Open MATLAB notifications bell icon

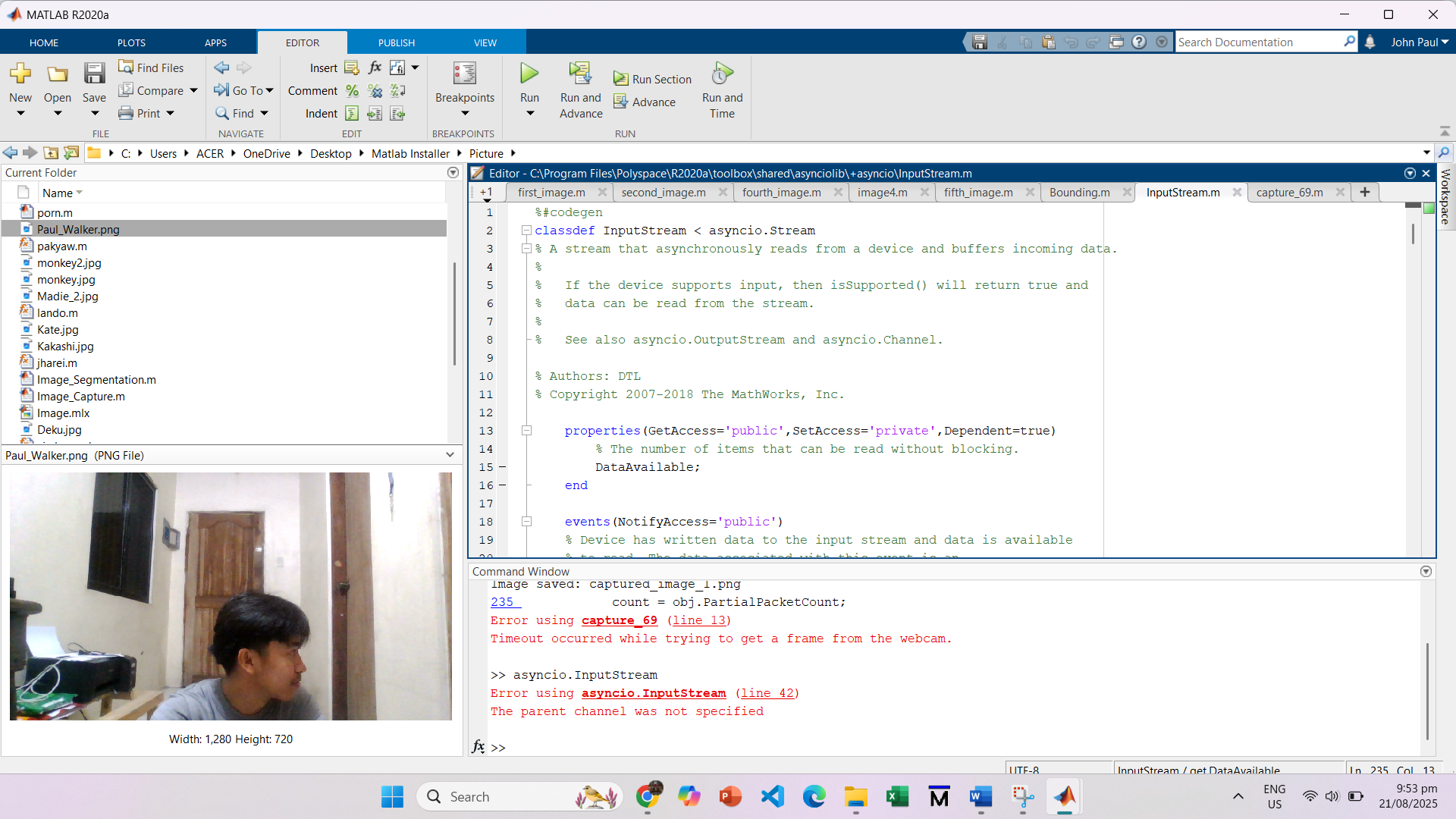click(x=1370, y=42)
